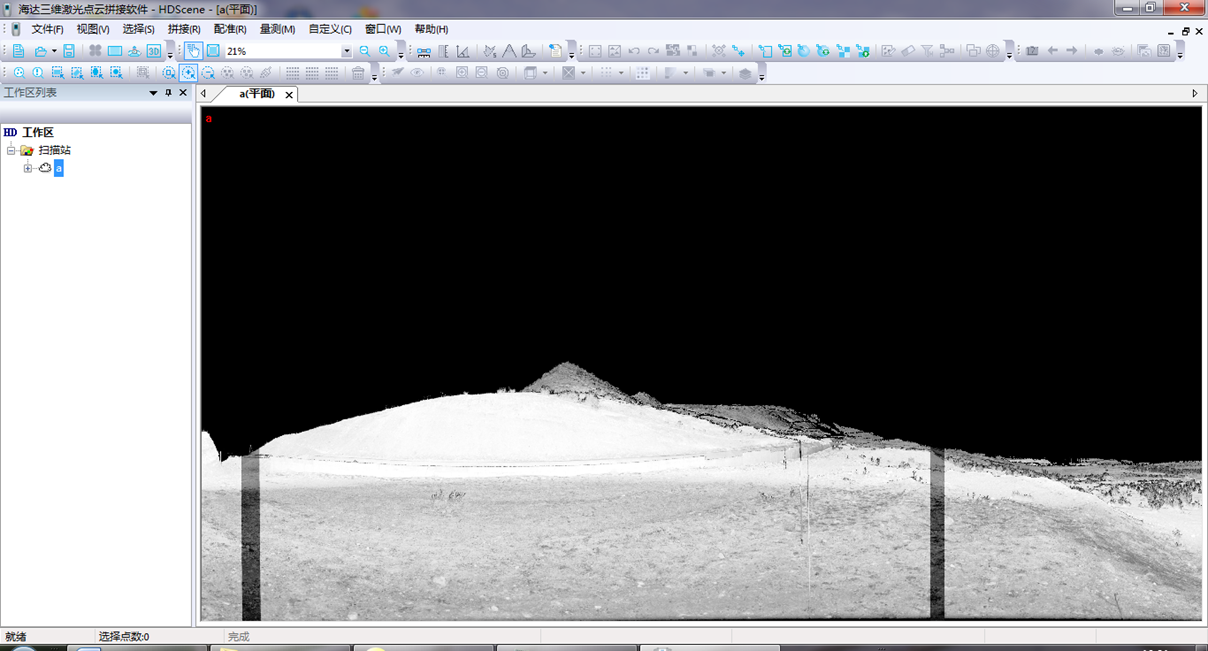Open the zoom percentage dropdown
This screenshot has height=651, width=1208.
[x=347, y=51]
